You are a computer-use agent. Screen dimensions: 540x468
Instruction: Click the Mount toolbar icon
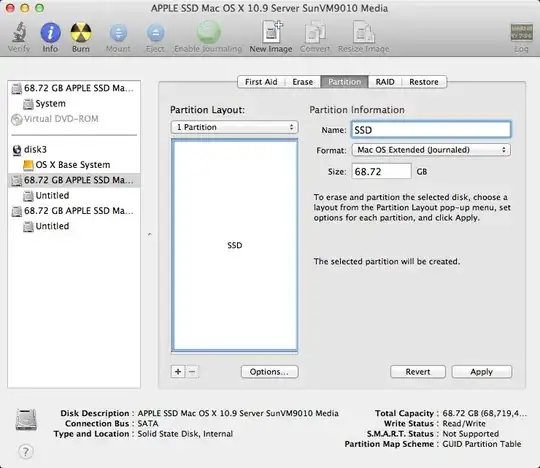118,33
